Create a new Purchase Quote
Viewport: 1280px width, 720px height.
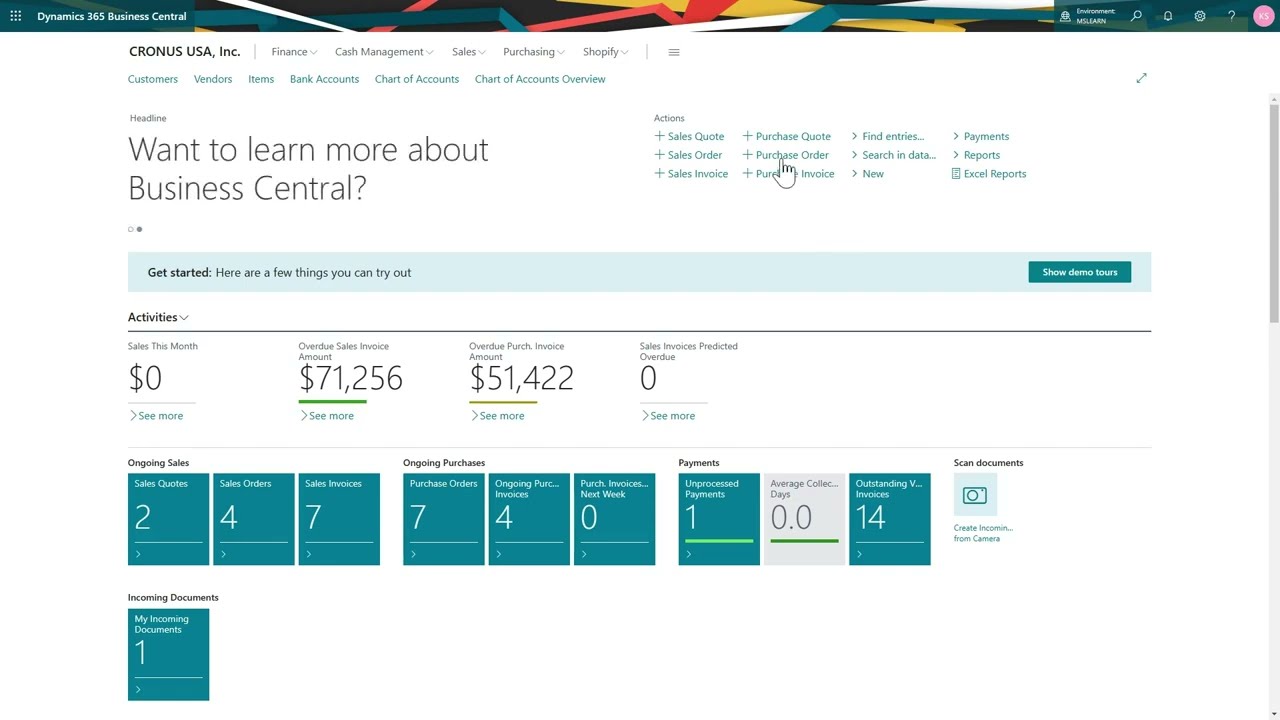point(786,136)
